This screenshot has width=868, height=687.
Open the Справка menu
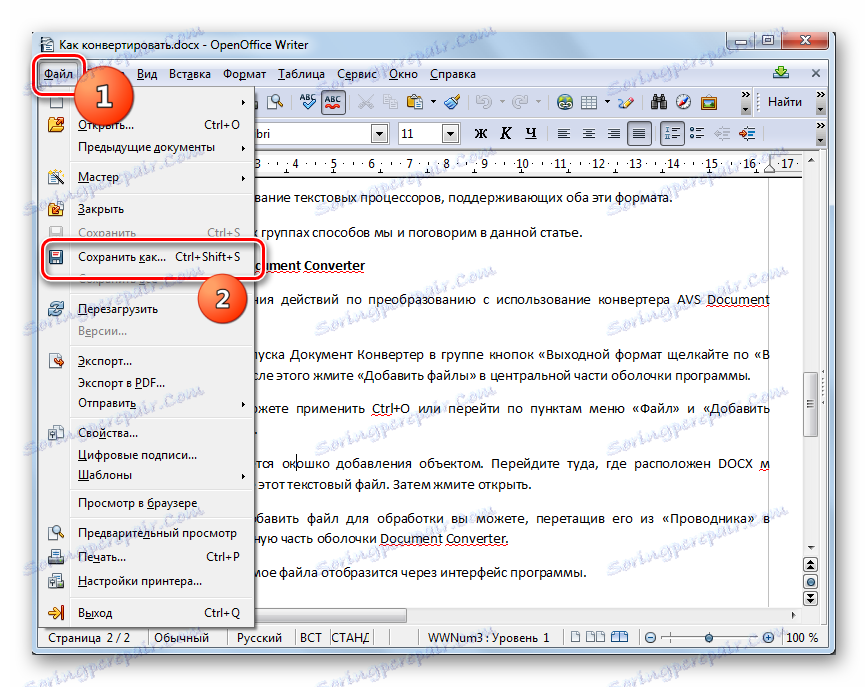pyautogui.click(x=452, y=74)
